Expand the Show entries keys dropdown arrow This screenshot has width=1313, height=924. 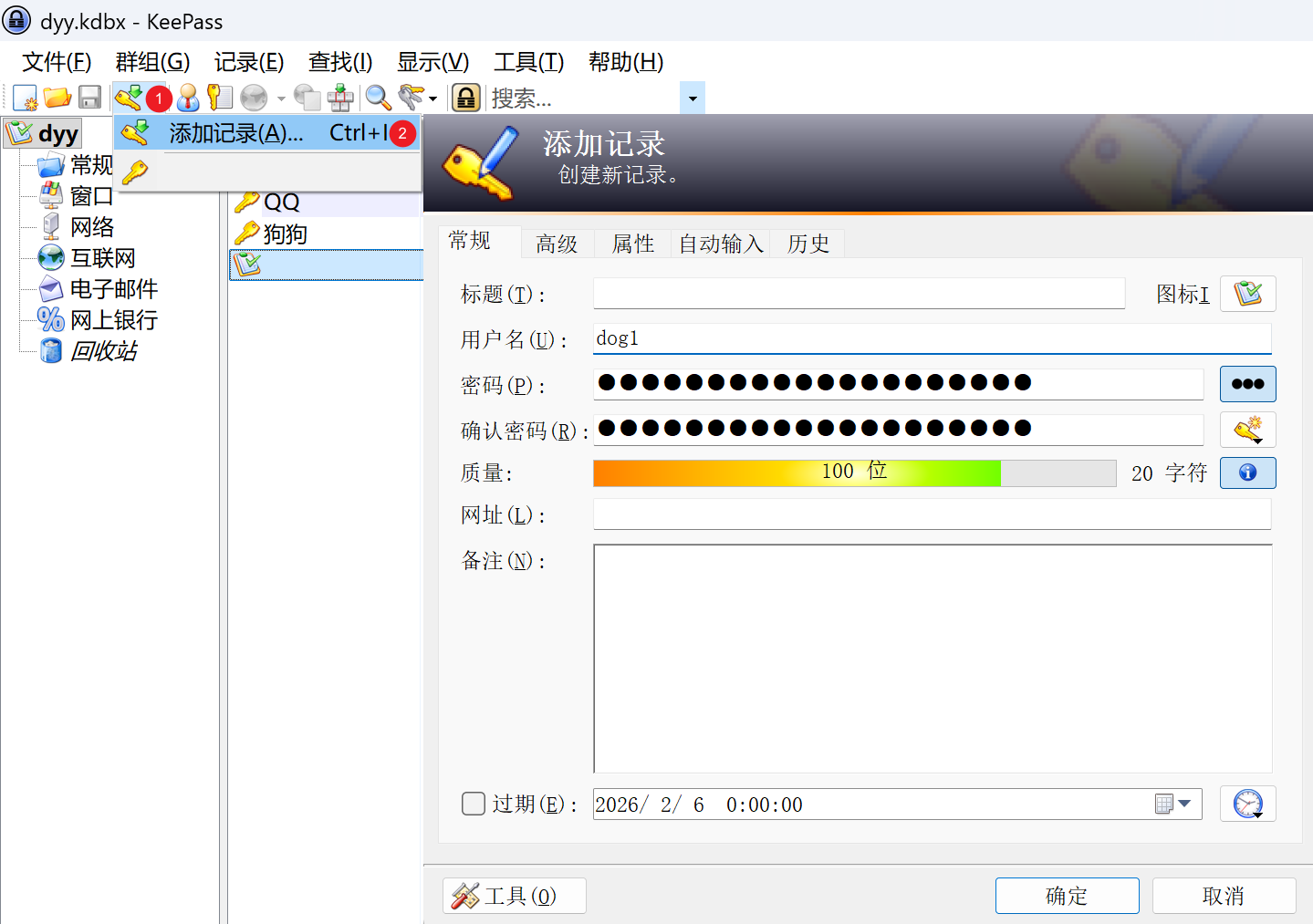[432, 99]
